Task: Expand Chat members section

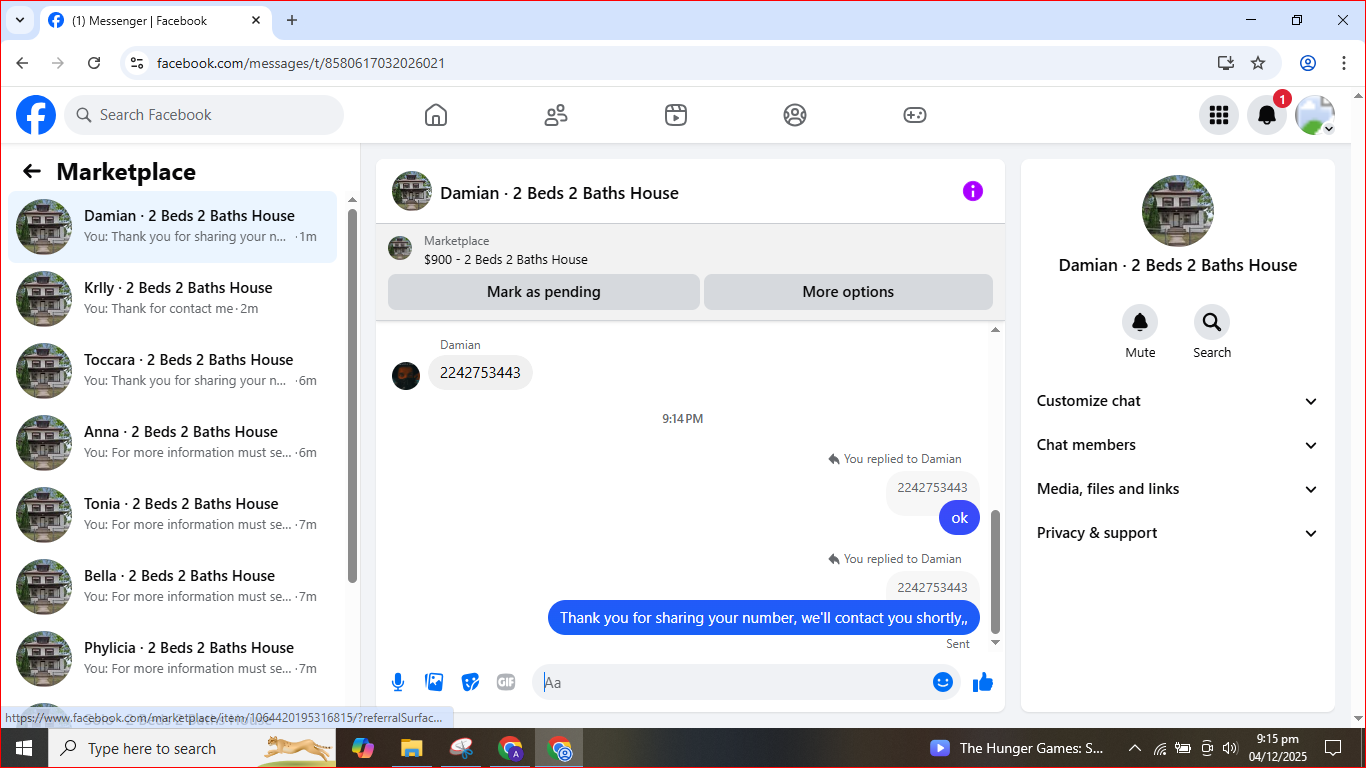Action: point(1178,445)
